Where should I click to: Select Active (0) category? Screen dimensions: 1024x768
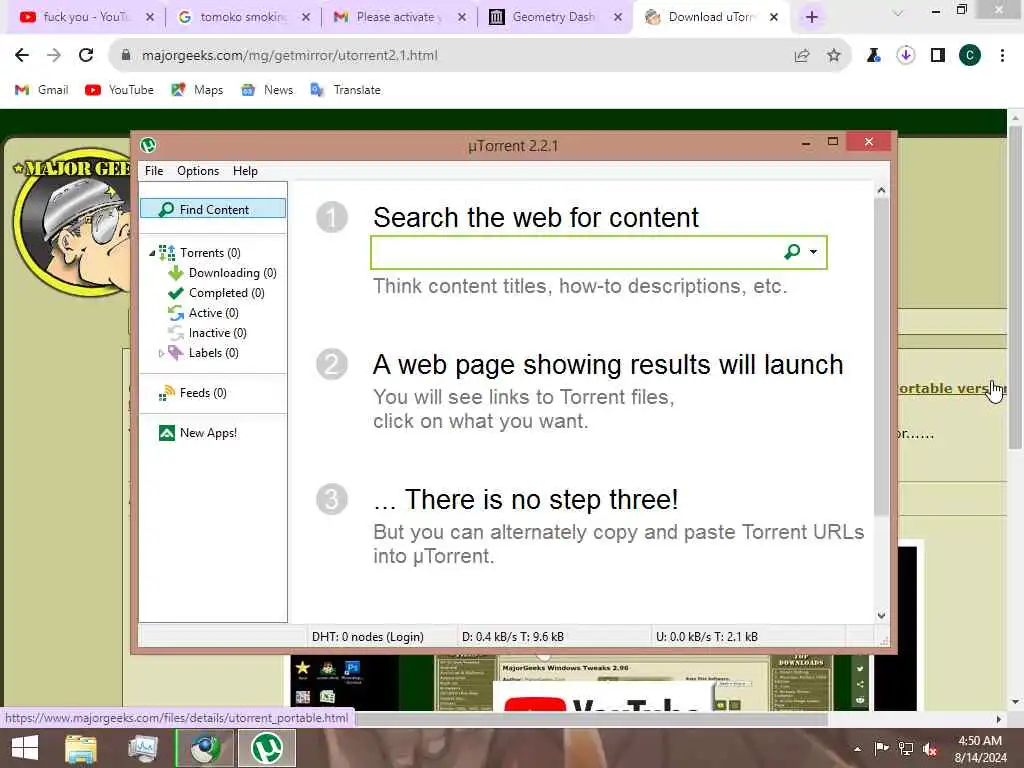(x=214, y=313)
